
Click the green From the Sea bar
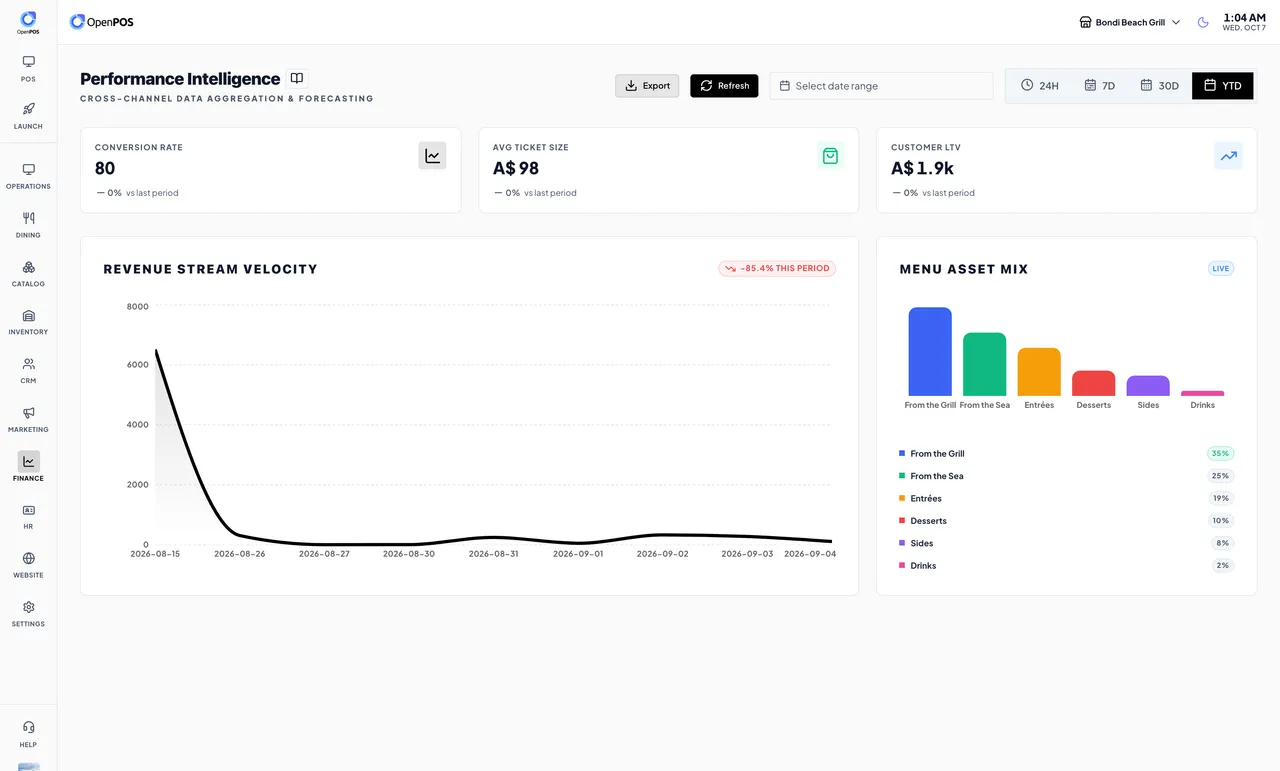(984, 364)
